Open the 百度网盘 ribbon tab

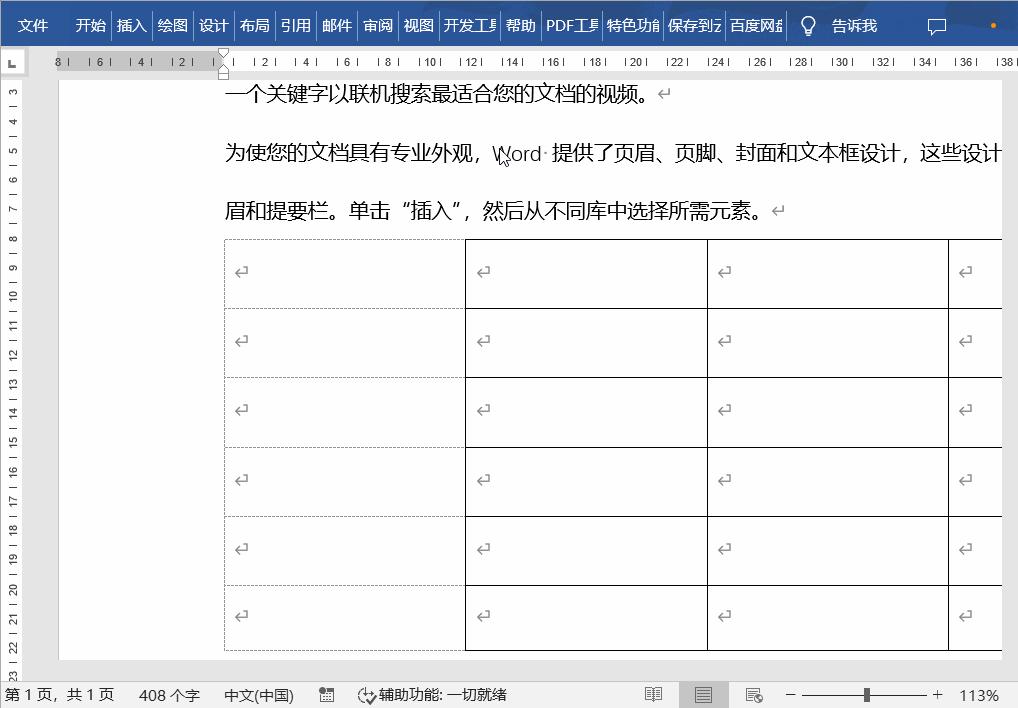click(756, 25)
